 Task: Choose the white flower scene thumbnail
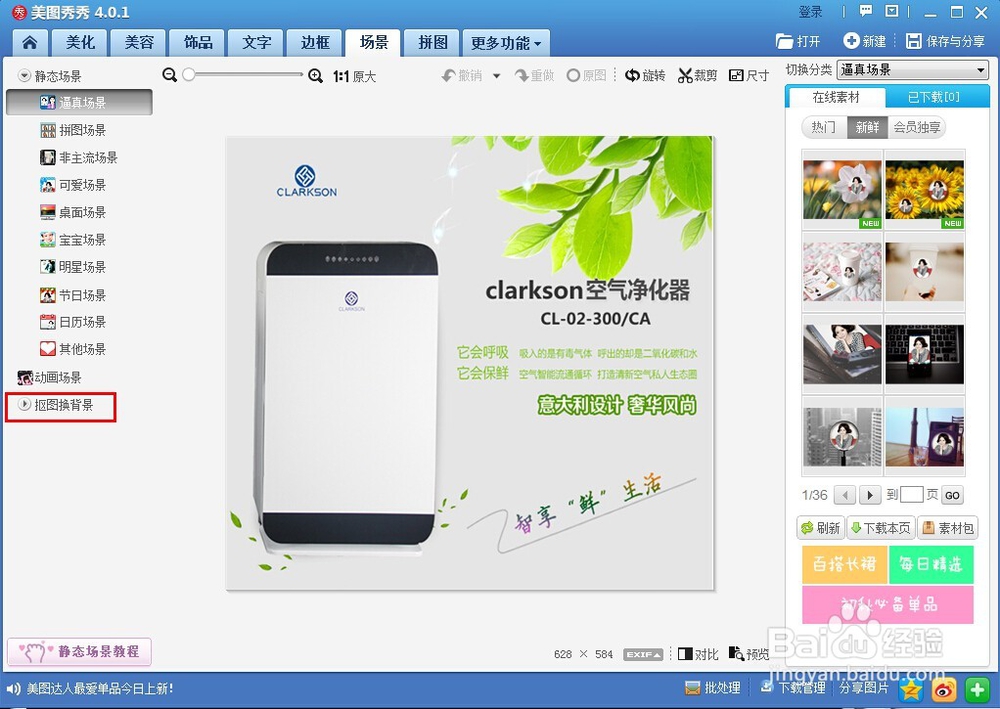pos(842,189)
